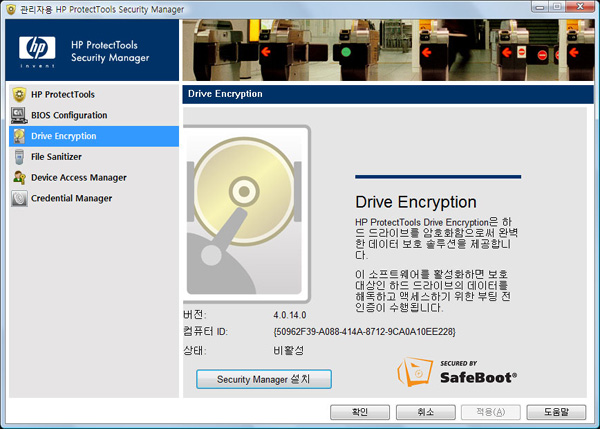Image resolution: width=600 pixels, height=429 pixels.
Task: Open Device Access Manager section
Action: click(94, 178)
